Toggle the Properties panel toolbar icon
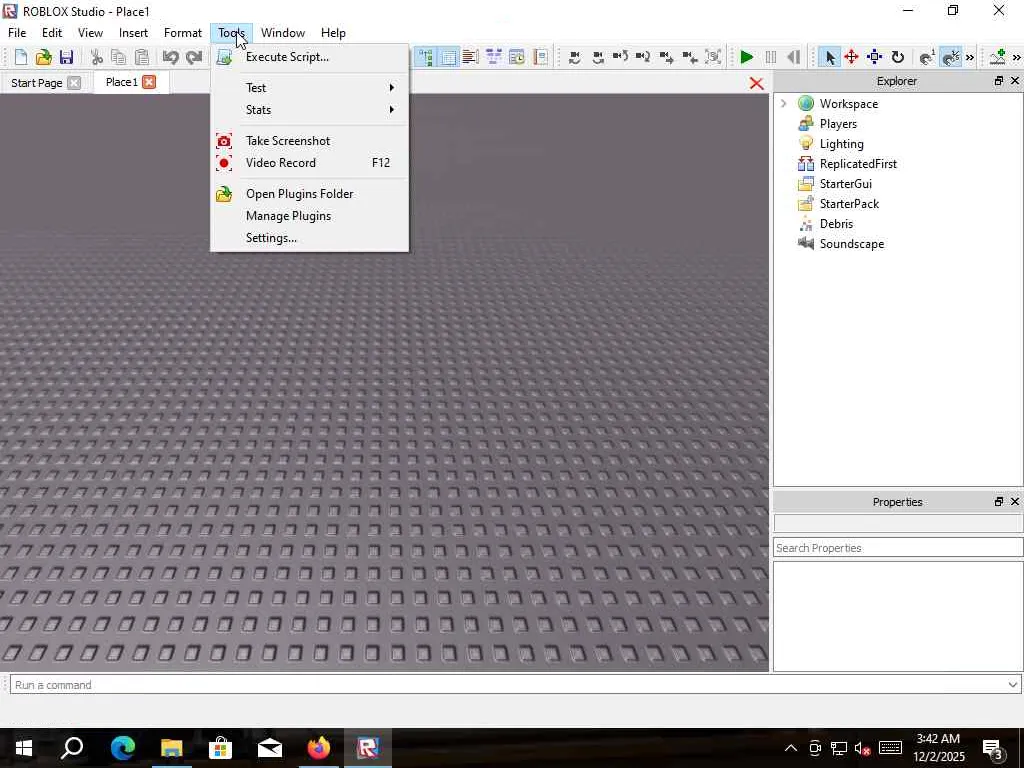1024x768 pixels. tap(449, 57)
